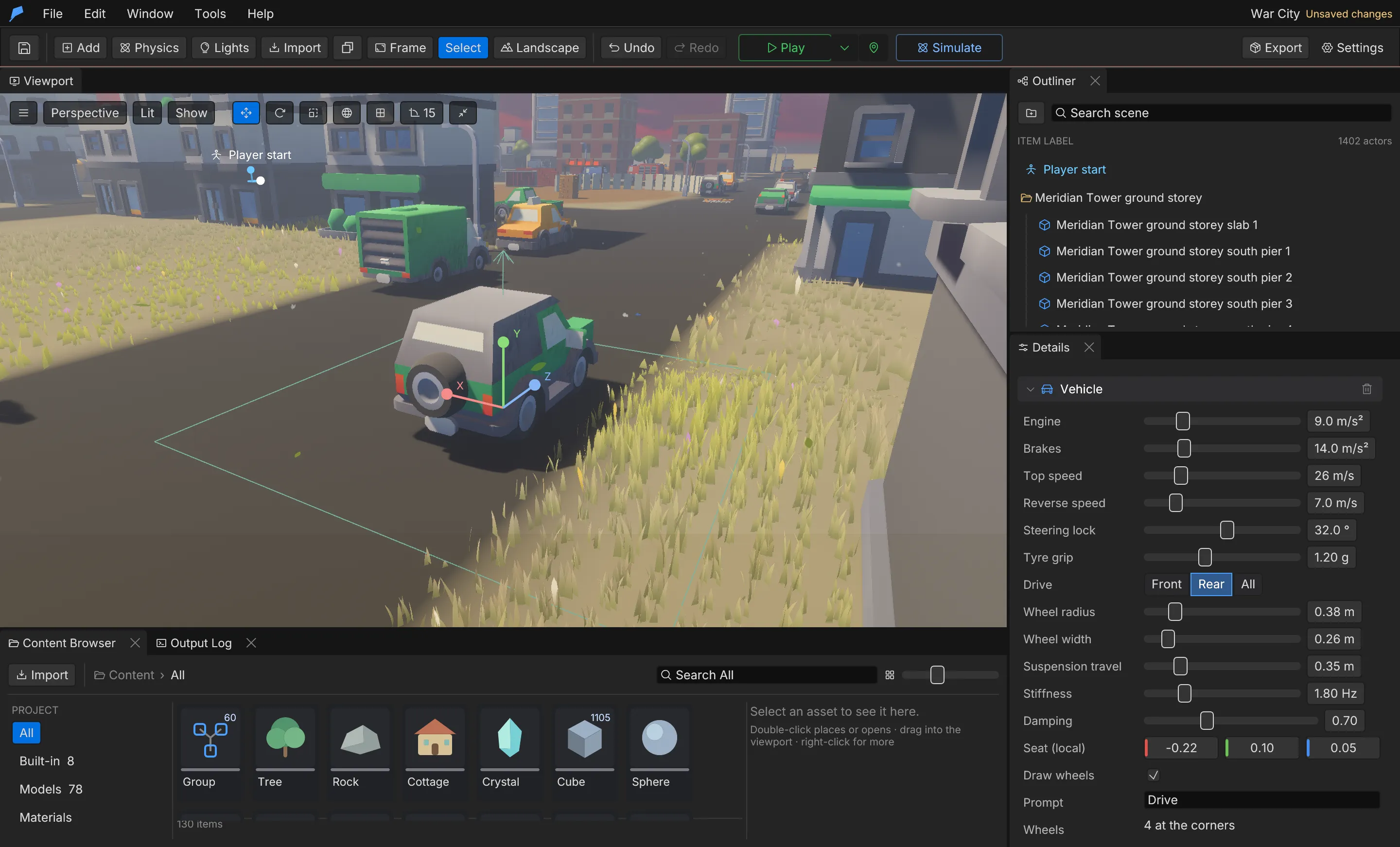This screenshot has width=1400, height=847.
Task: Select the scale gizmo tool
Action: coord(313,113)
